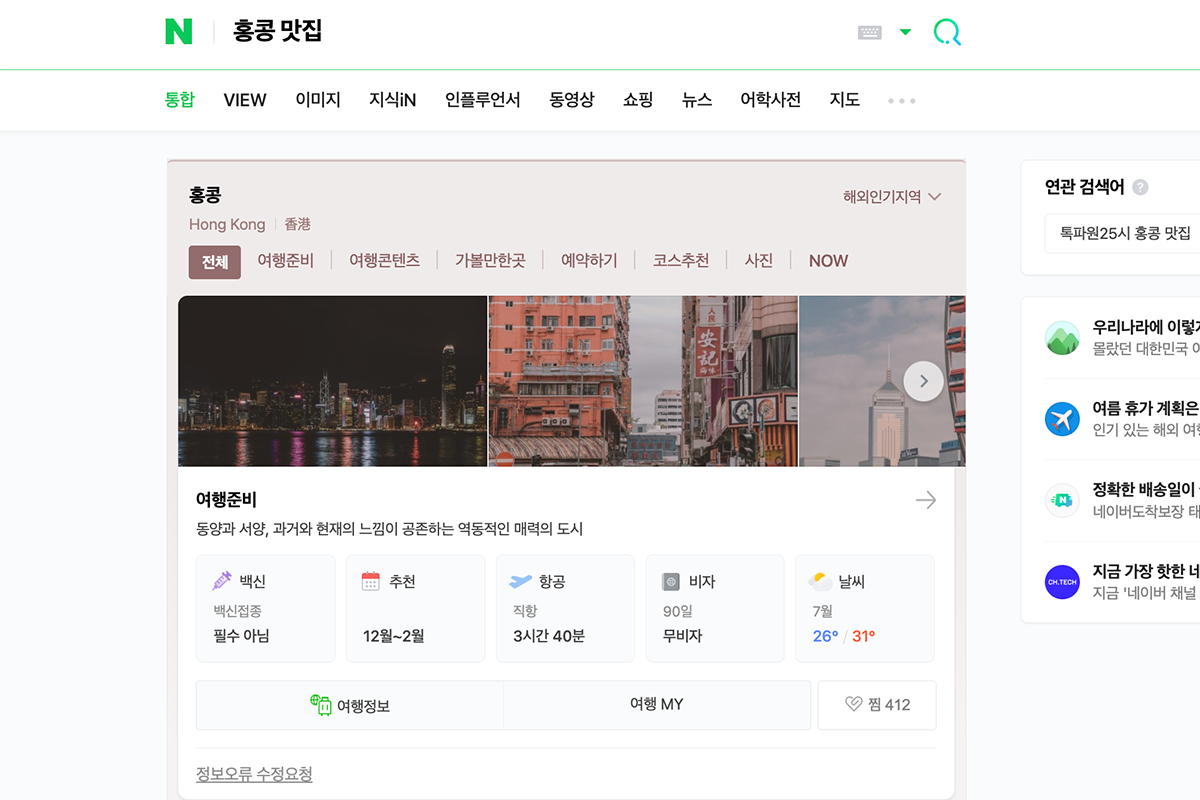
Task: Switch to the VIEW tab
Action: pyautogui.click(x=244, y=100)
